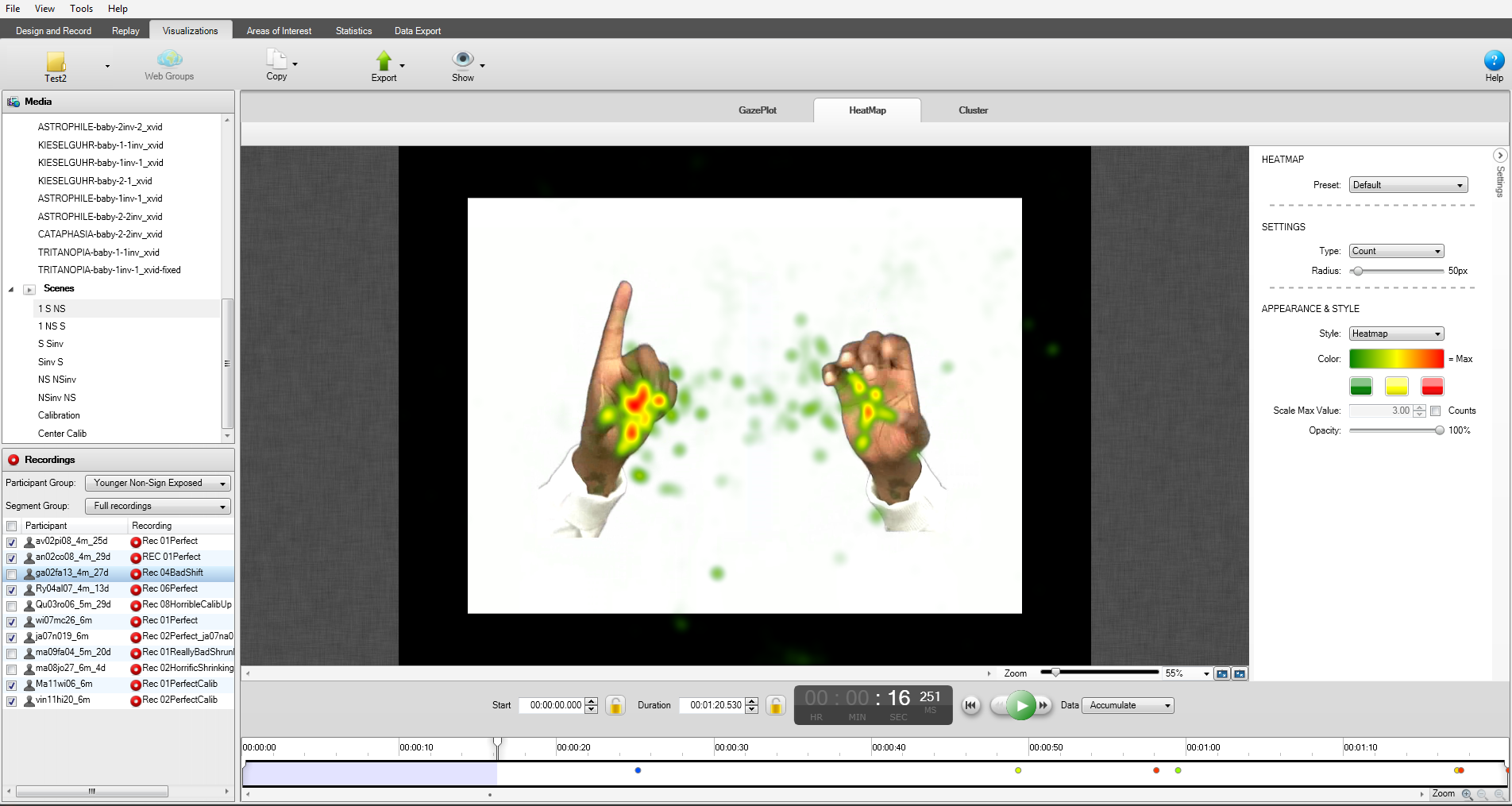
Task: Enable the Counts checkbox
Action: coord(1436,411)
